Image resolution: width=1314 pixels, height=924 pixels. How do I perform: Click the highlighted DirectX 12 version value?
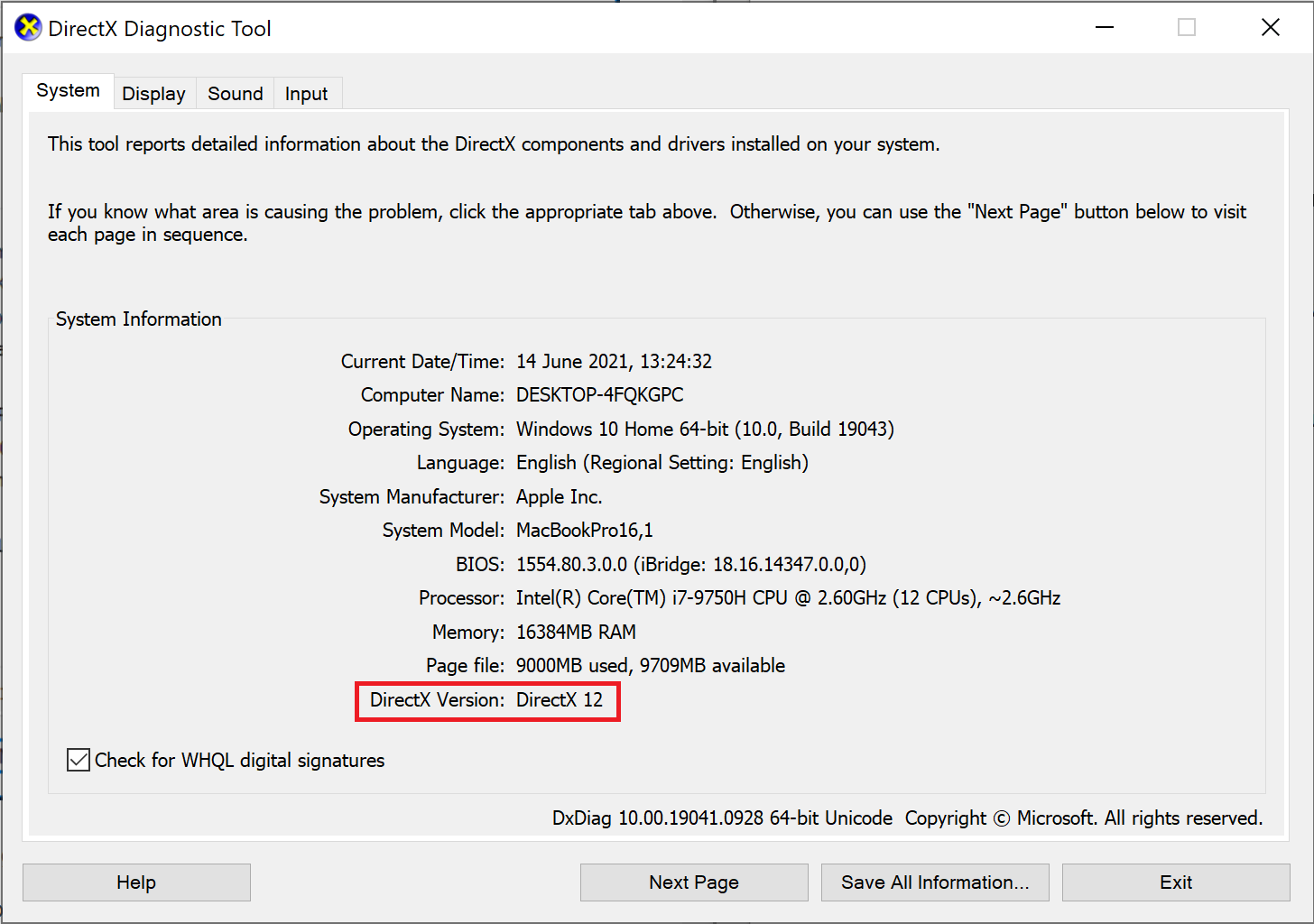coord(561,699)
